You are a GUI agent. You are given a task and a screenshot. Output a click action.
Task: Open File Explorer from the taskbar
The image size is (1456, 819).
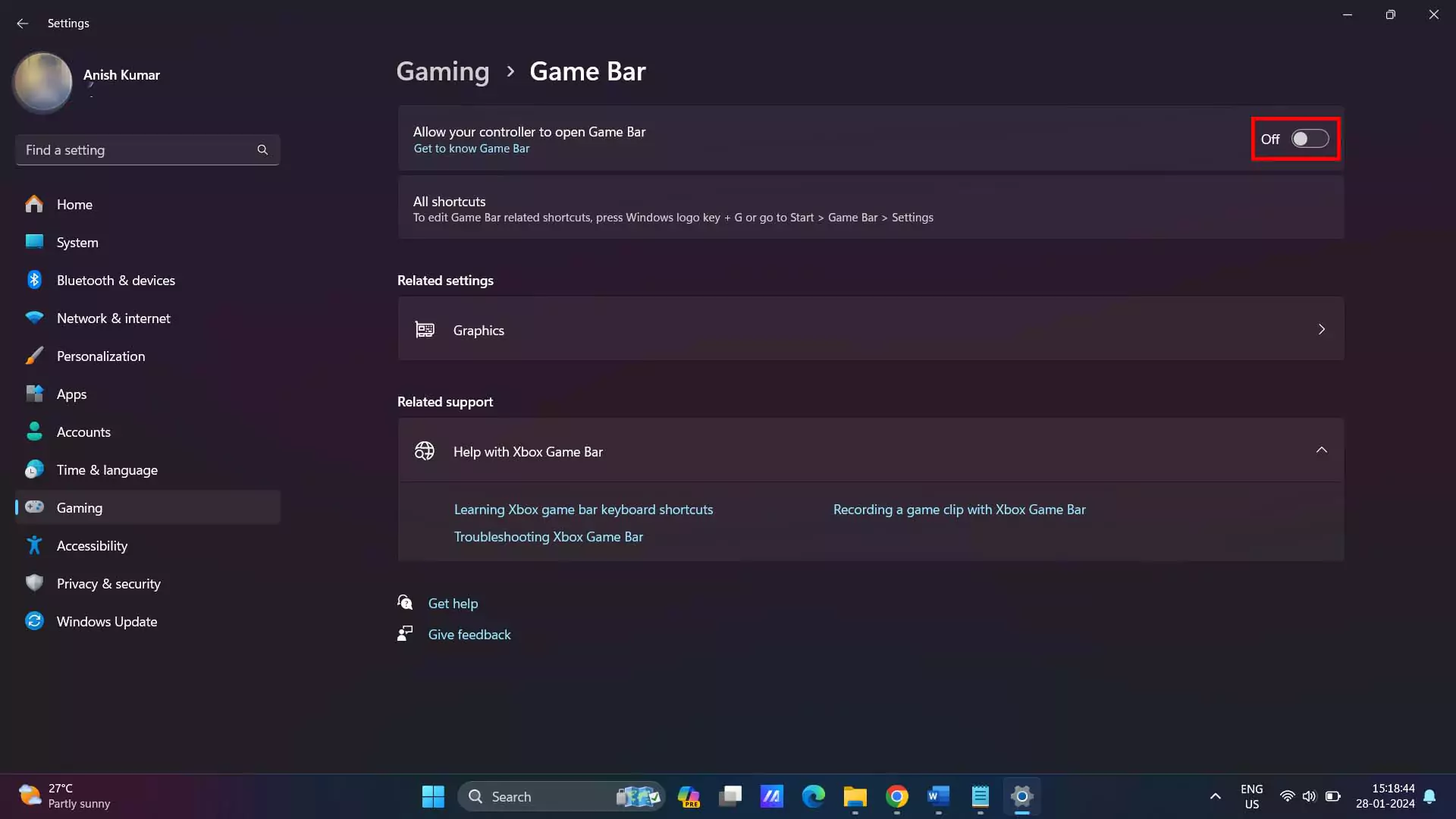click(855, 796)
